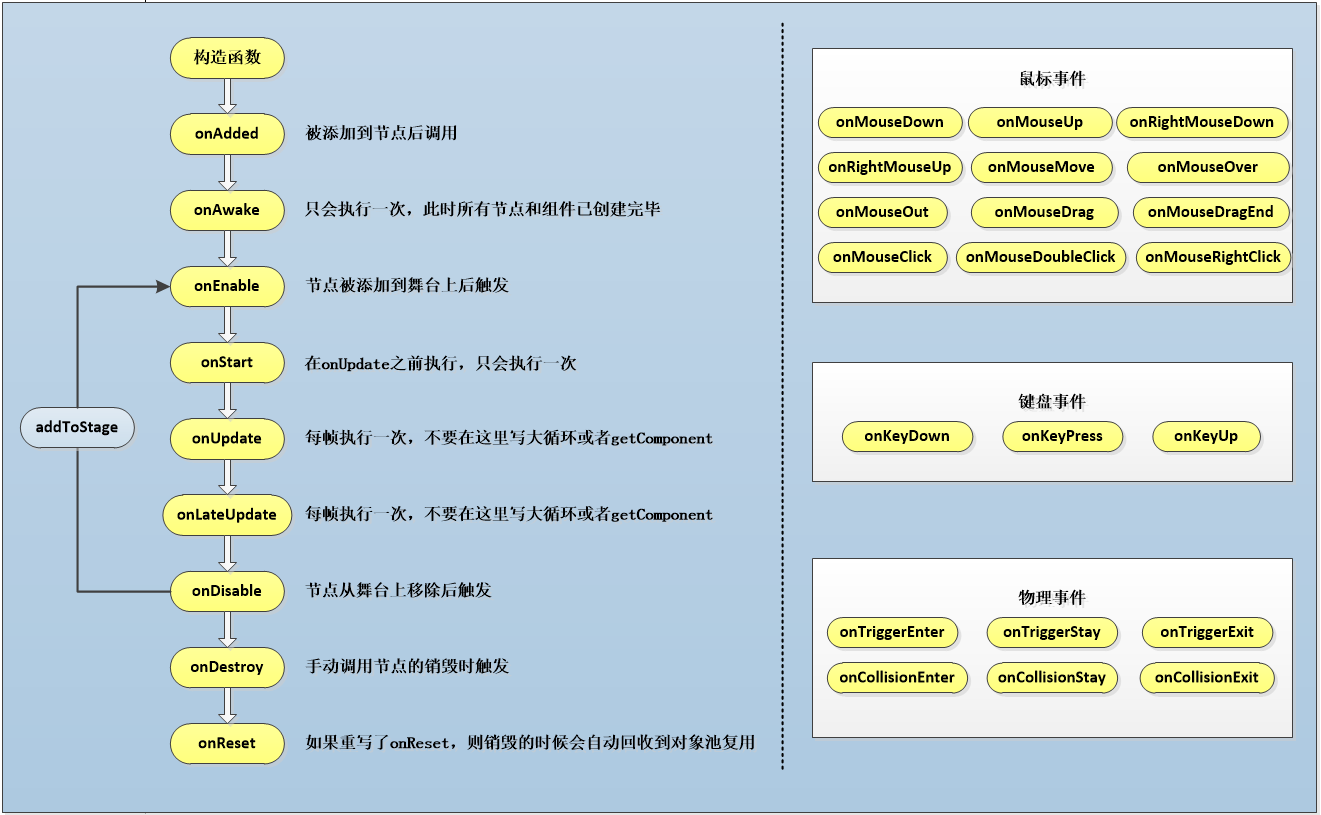Select the onCollisionExit event box

1206,677
